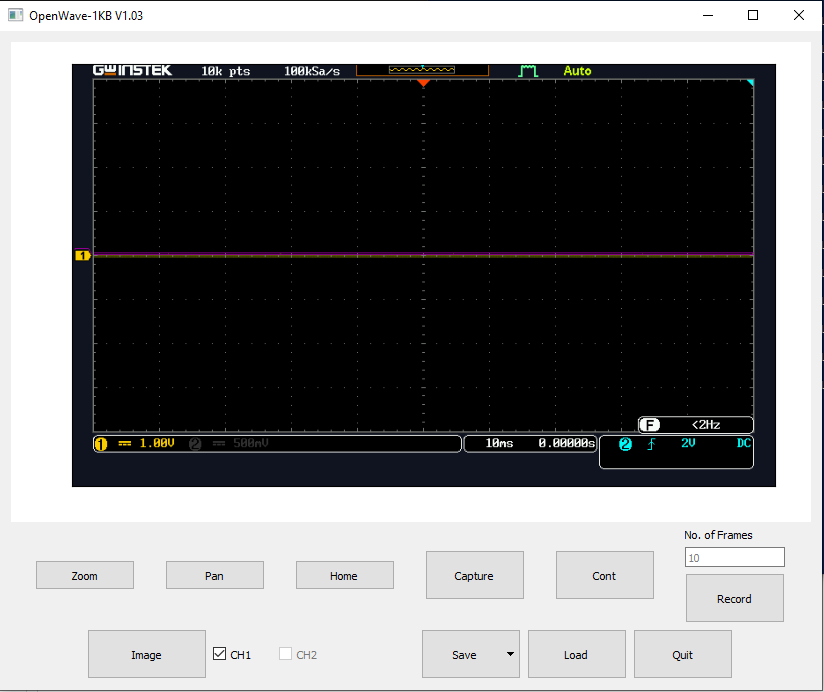
Task: Save the waveform with Save button
Action: (464, 655)
